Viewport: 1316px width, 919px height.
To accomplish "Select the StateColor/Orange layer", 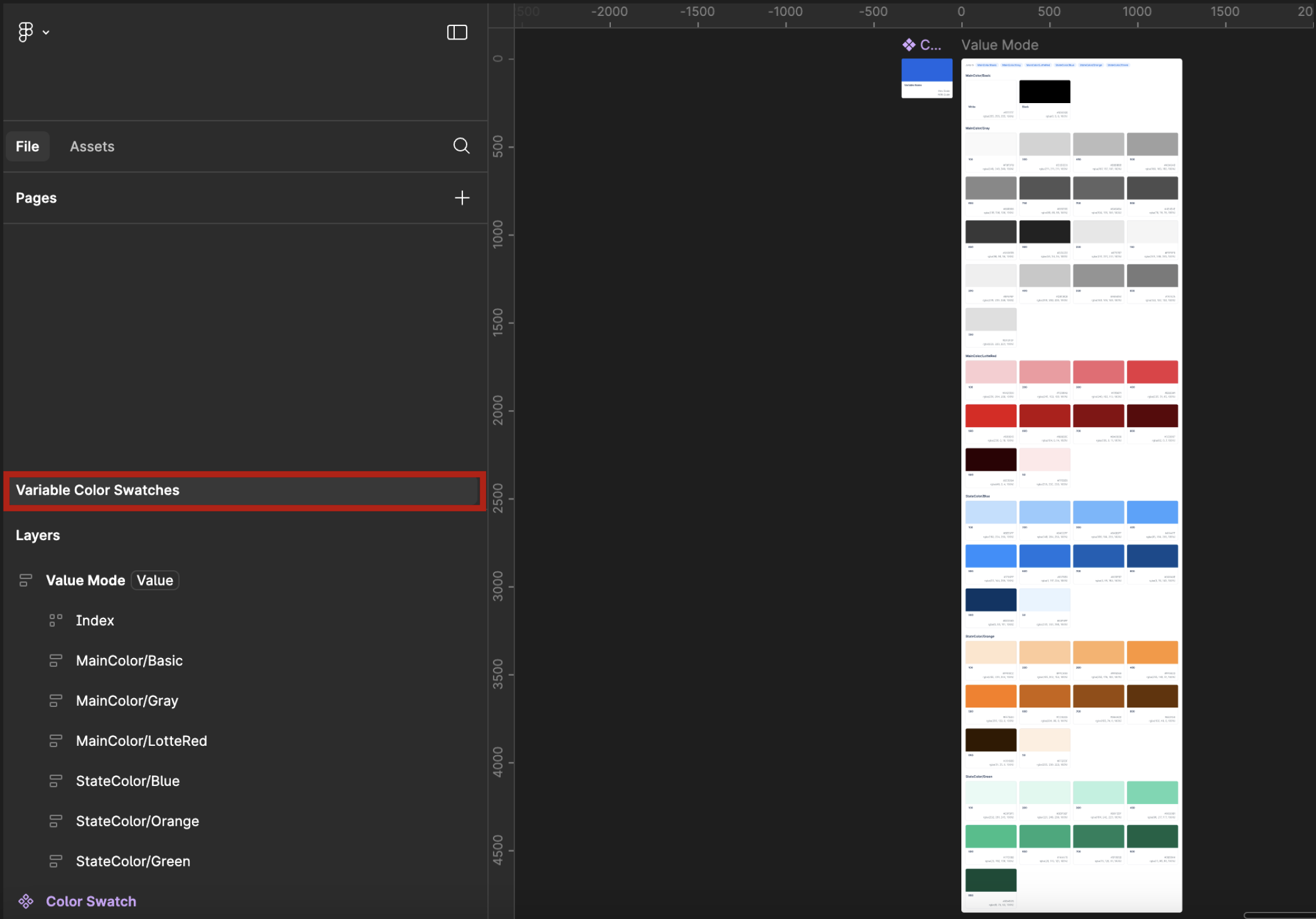I will pos(137,821).
